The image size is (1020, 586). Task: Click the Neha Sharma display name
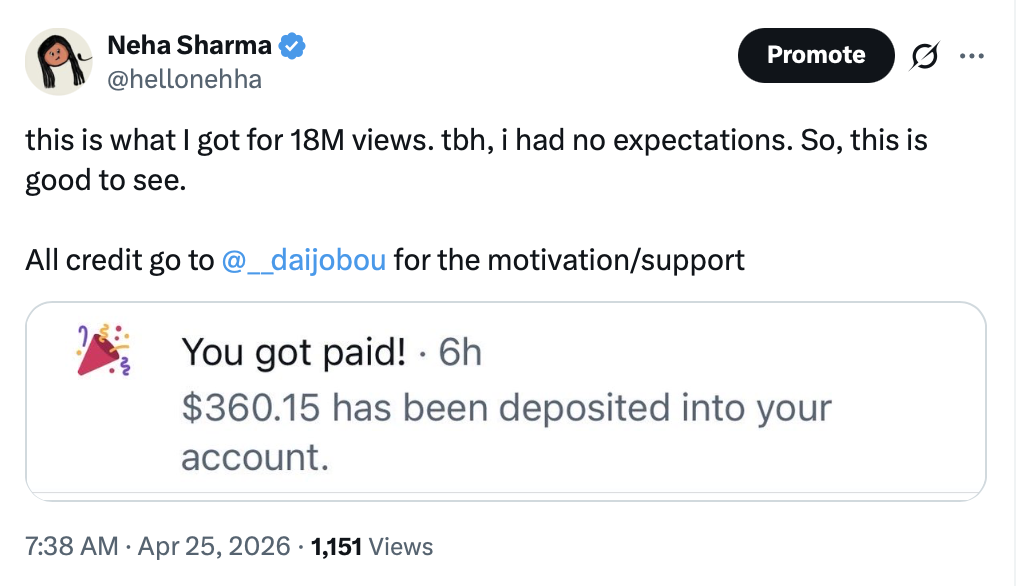point(189,45)
